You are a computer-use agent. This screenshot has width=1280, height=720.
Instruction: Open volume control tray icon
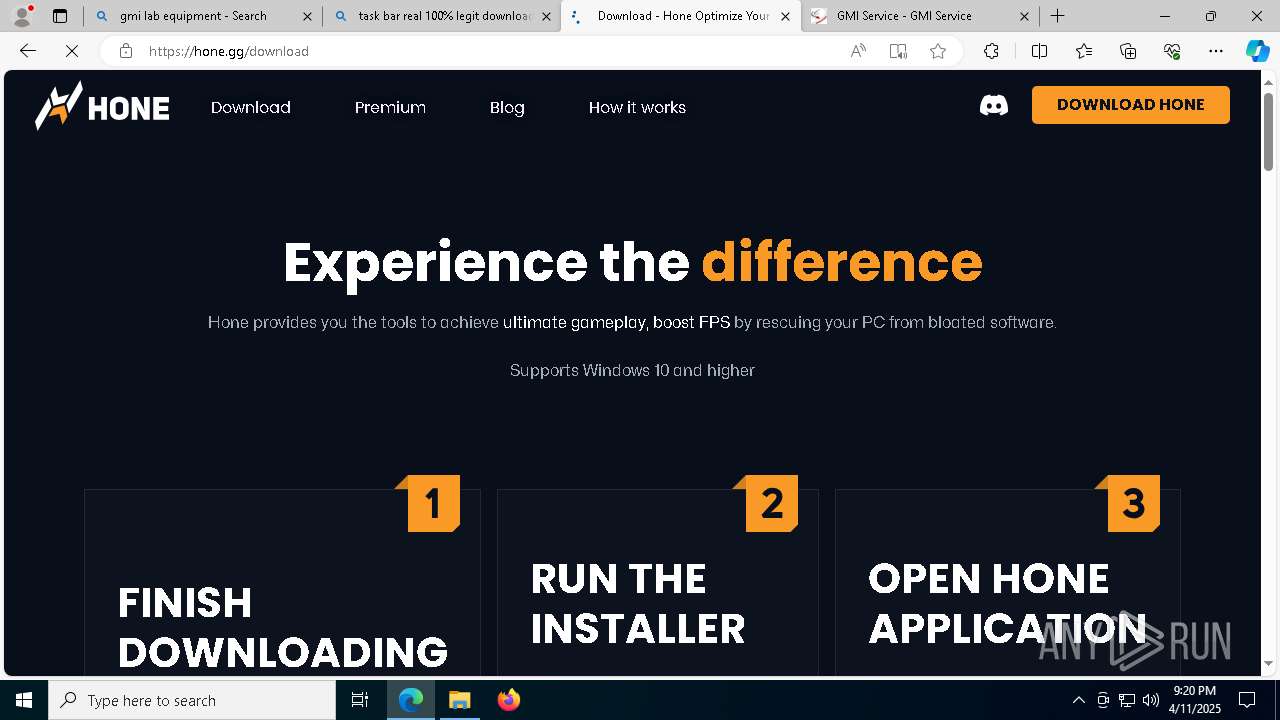tap(1150, 700)
